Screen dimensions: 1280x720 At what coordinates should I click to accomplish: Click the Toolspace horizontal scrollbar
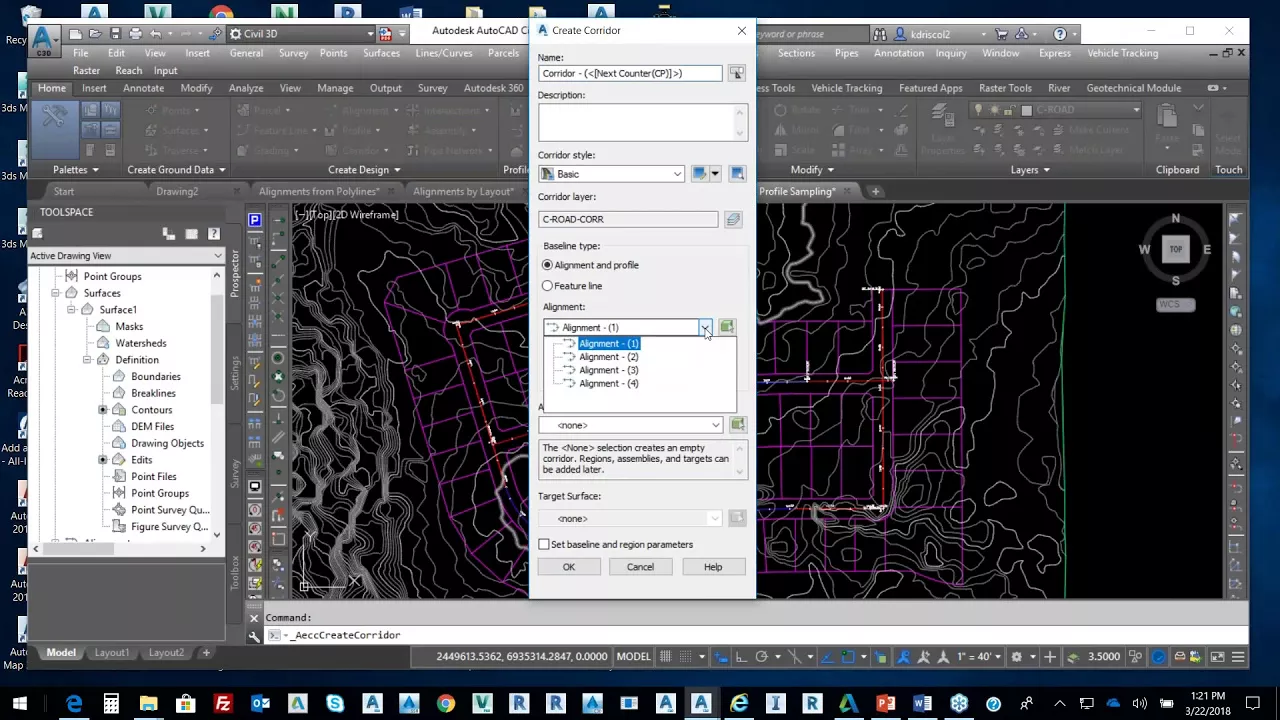[120, 548]
